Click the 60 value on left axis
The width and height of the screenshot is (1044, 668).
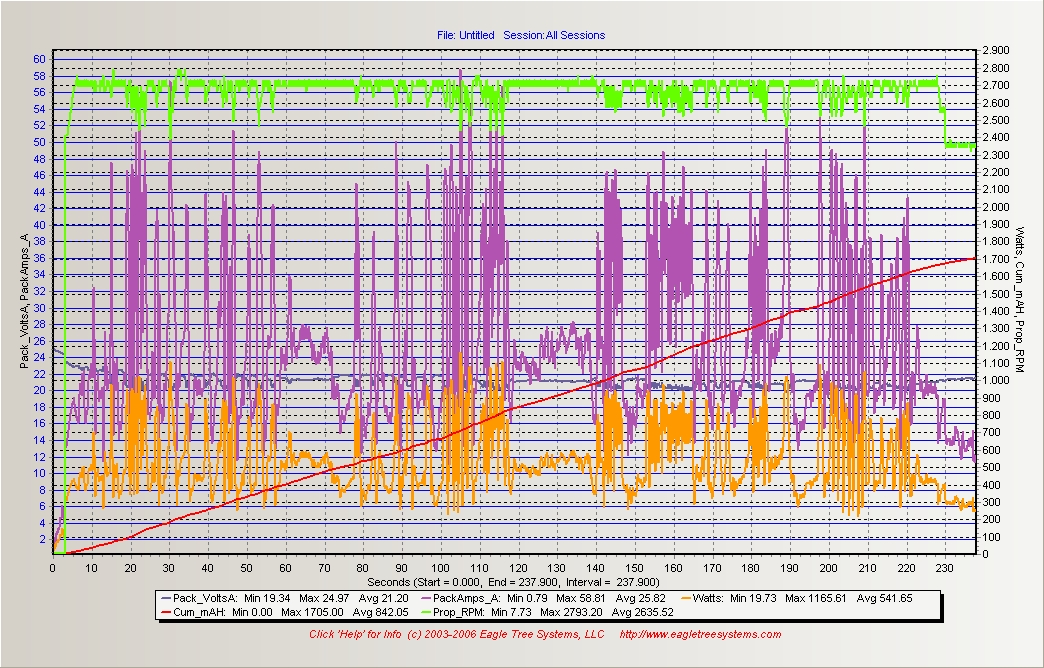point(39,59)
